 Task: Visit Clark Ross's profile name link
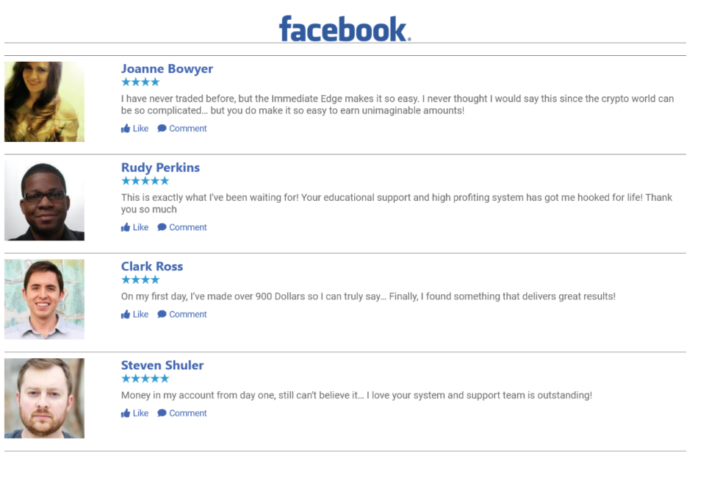coord(152,267)
